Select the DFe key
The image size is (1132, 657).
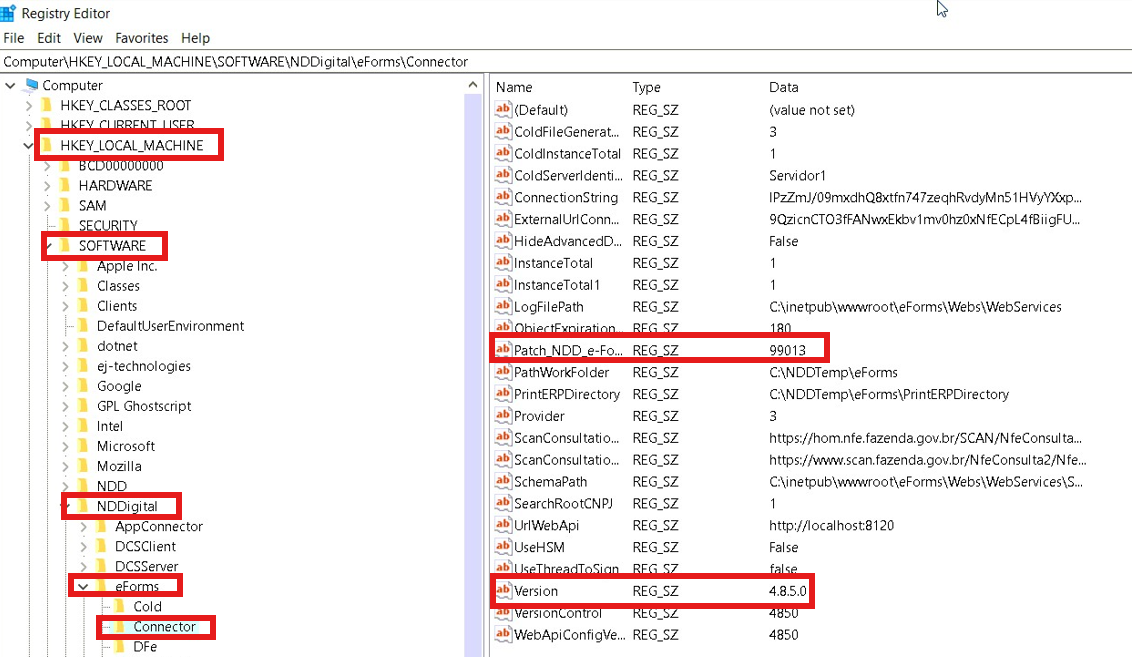(x=145, y=647)
